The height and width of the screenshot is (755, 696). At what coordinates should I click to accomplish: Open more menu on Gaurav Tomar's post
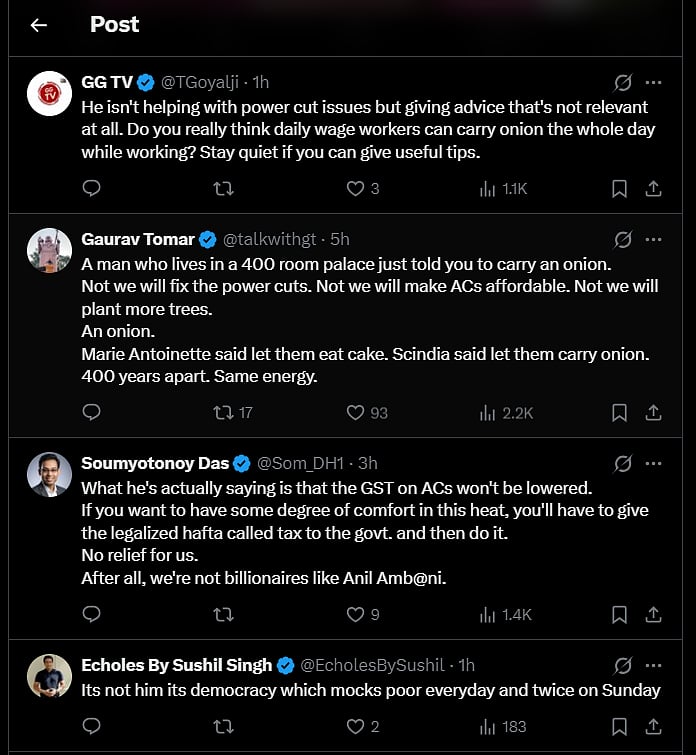[653, 239]
